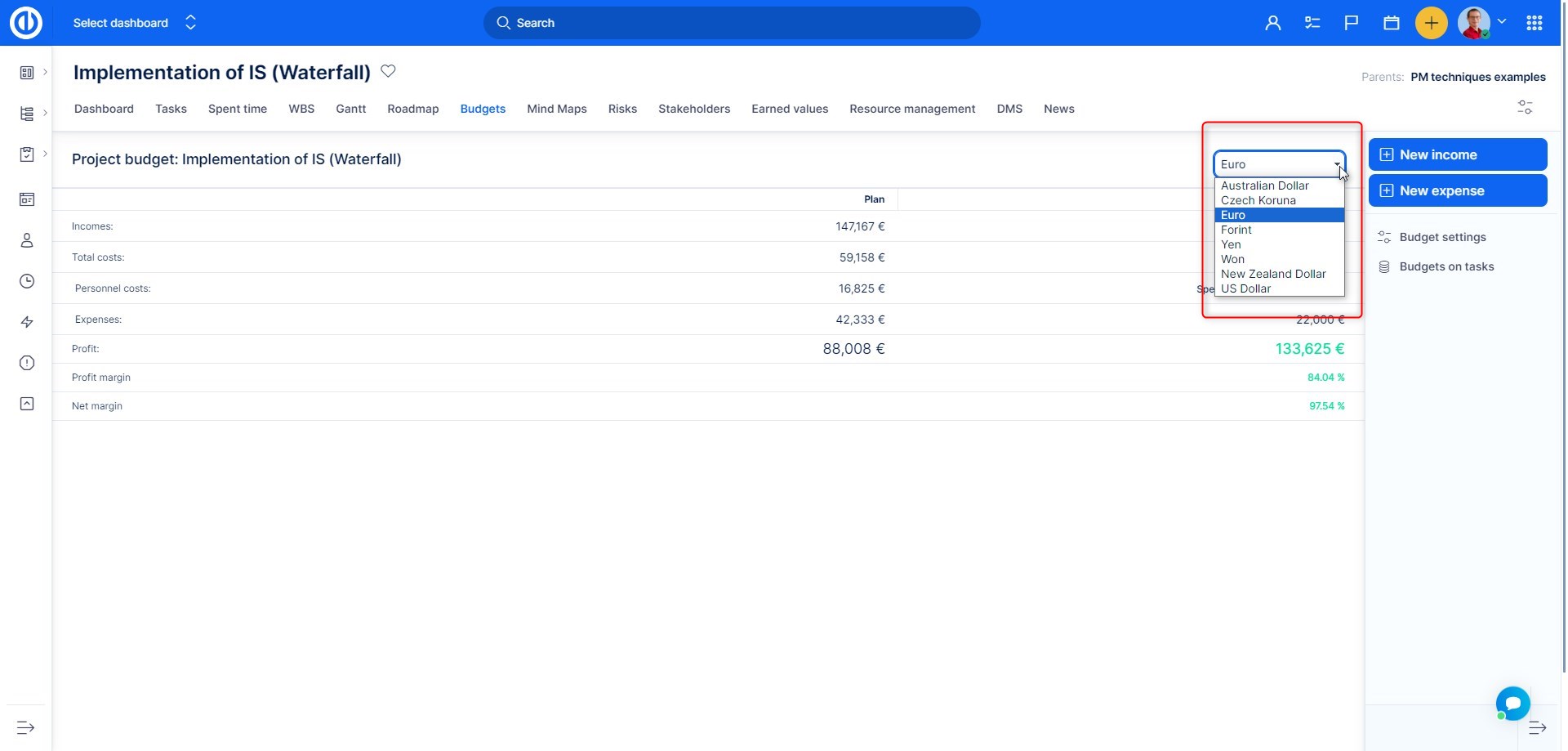Click into the Search field
This screenshot has height=751, width=1568.
click(731, 23)
